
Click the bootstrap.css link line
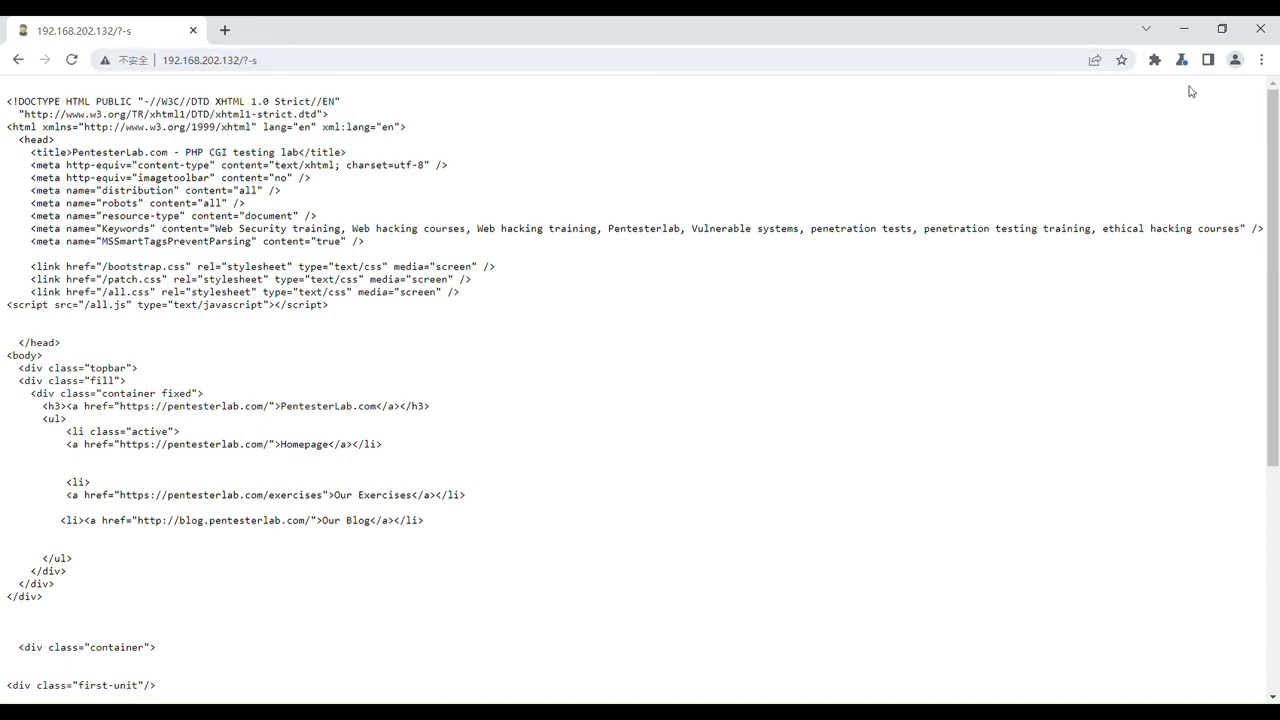(x=262, y=267)
